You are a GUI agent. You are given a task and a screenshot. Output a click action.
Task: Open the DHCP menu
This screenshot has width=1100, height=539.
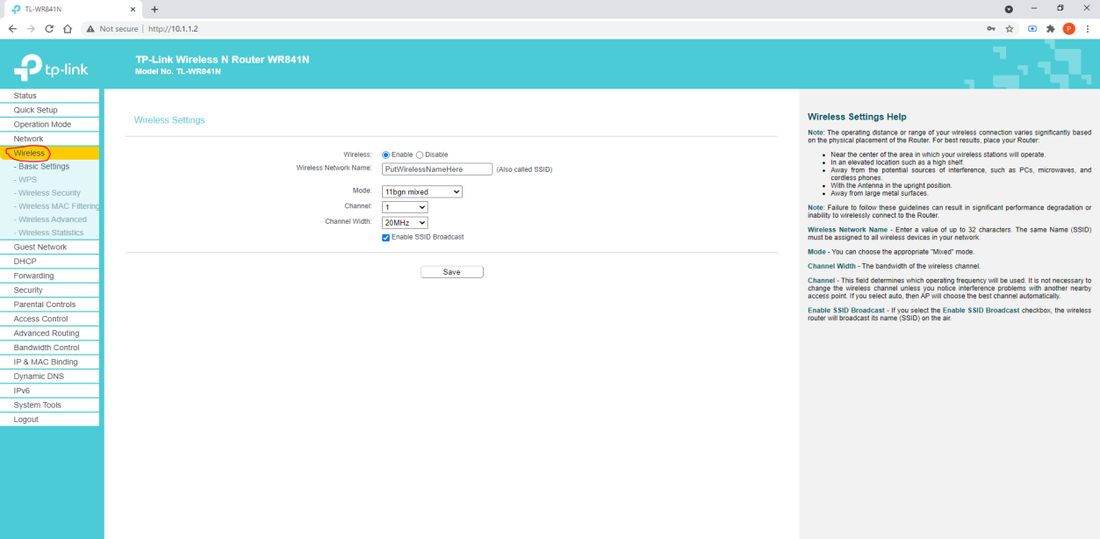(x=49, y=261)
